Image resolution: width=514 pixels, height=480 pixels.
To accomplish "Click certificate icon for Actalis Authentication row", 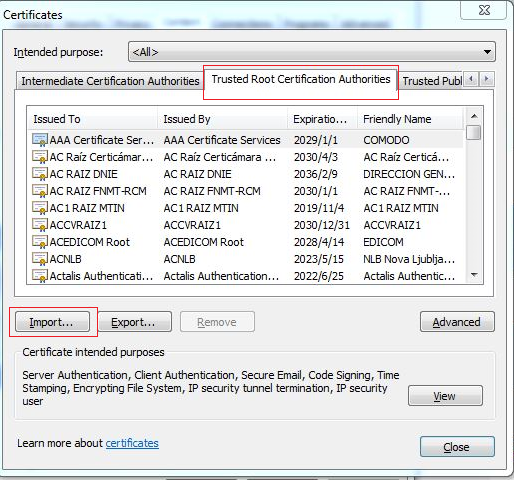I will coord(40,276).
